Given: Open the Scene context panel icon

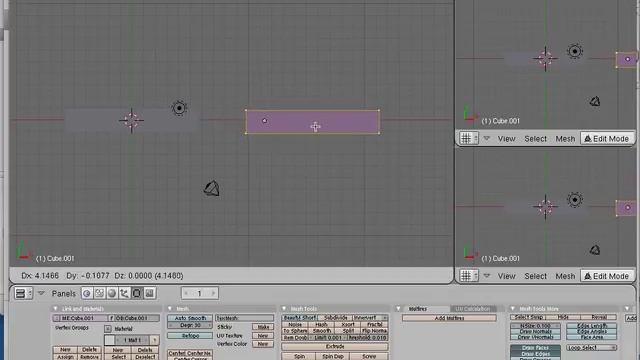Looking at the screenshot, I should coord(149,293).
